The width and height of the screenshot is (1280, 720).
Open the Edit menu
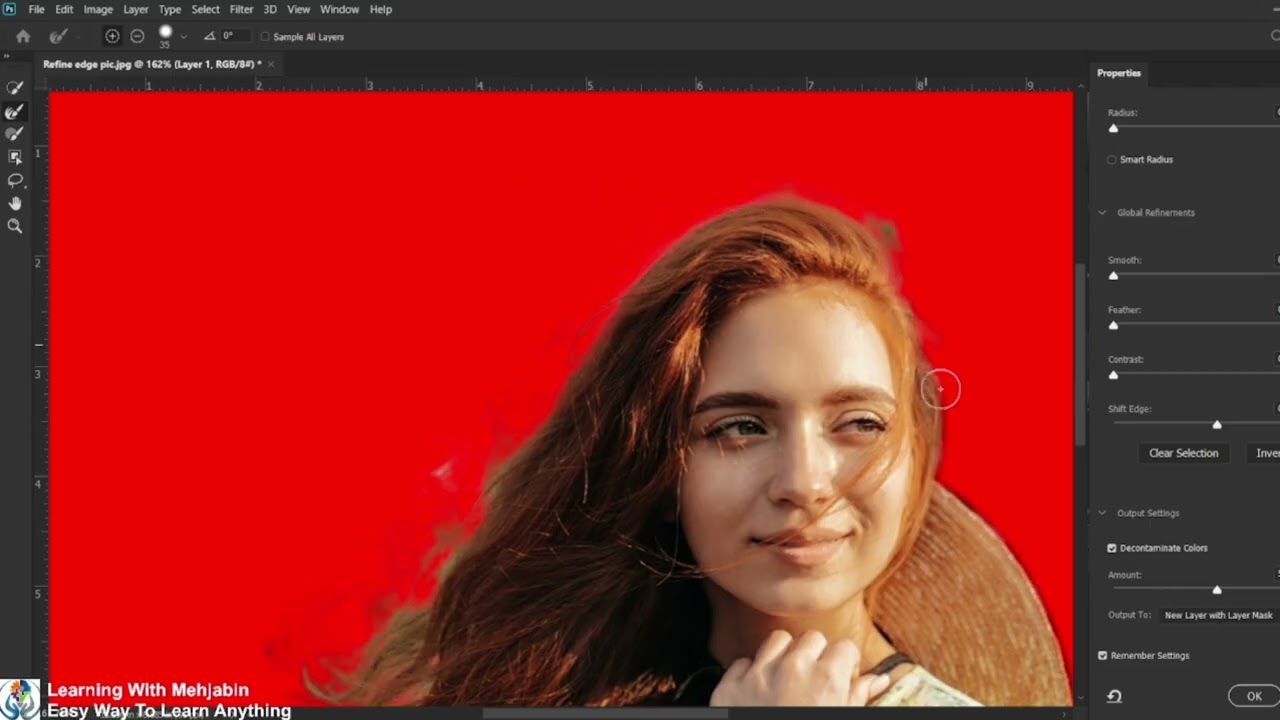pos(64,9)
